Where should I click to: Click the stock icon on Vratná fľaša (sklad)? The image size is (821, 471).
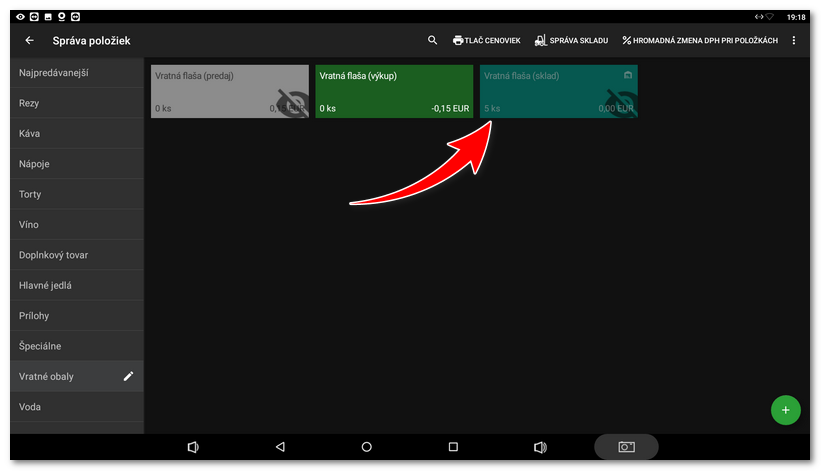[628, 75]
